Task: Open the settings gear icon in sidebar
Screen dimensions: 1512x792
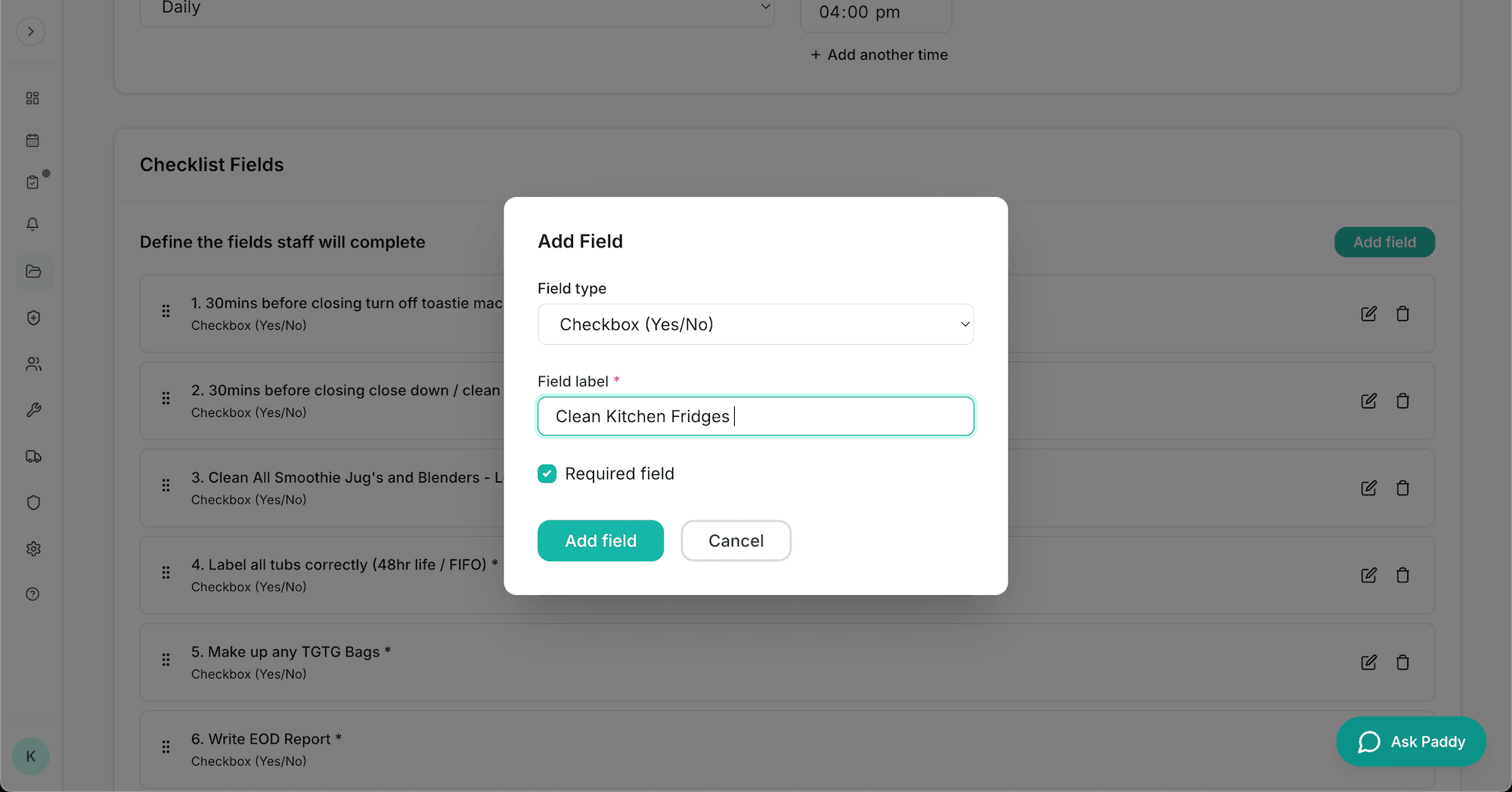Action: coord(33,549)
